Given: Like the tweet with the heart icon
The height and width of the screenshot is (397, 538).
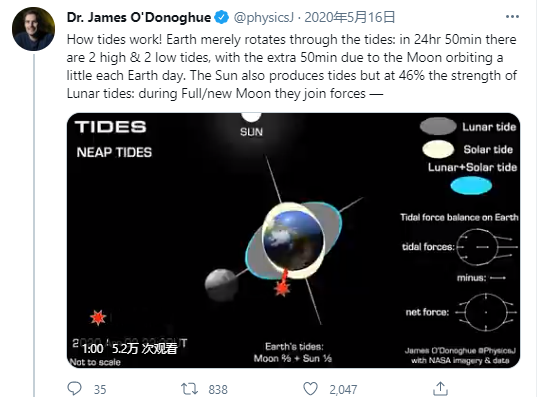Looking at the screenshot, I should click(x=311, y=389).
